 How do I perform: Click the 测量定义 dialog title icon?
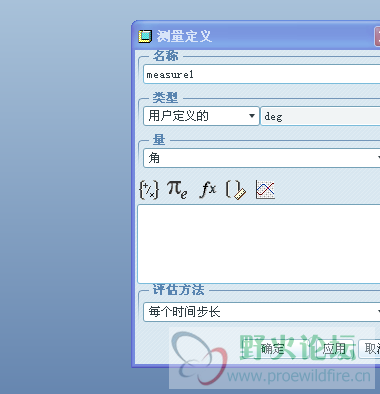click(145, 36)
